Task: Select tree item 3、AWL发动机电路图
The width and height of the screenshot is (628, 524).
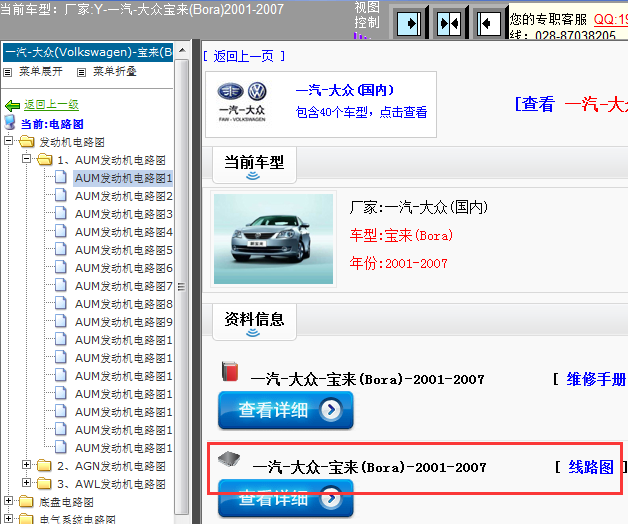Action: click(x=111, y=484)
